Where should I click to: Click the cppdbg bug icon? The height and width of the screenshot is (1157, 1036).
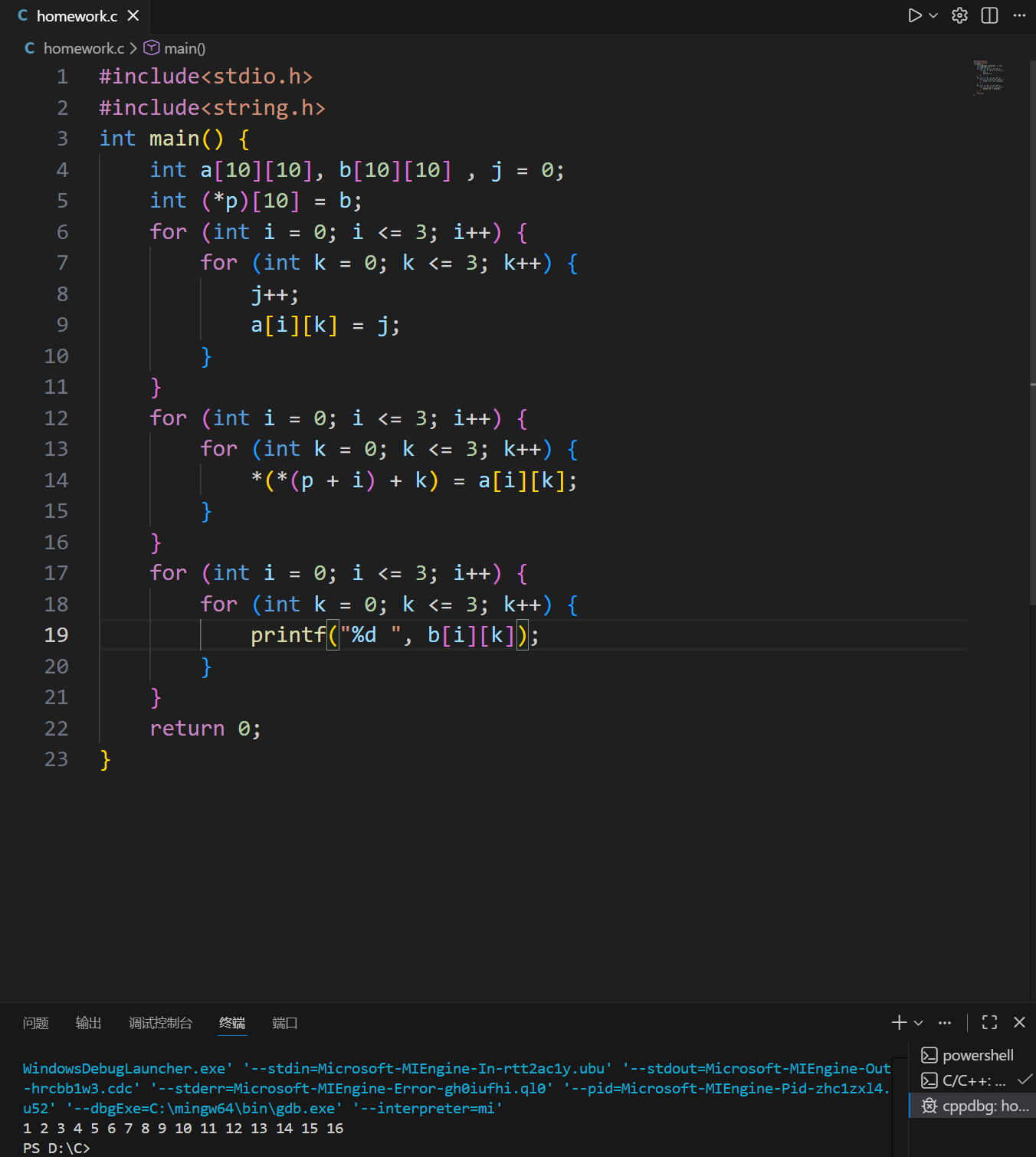(929, 1106)
